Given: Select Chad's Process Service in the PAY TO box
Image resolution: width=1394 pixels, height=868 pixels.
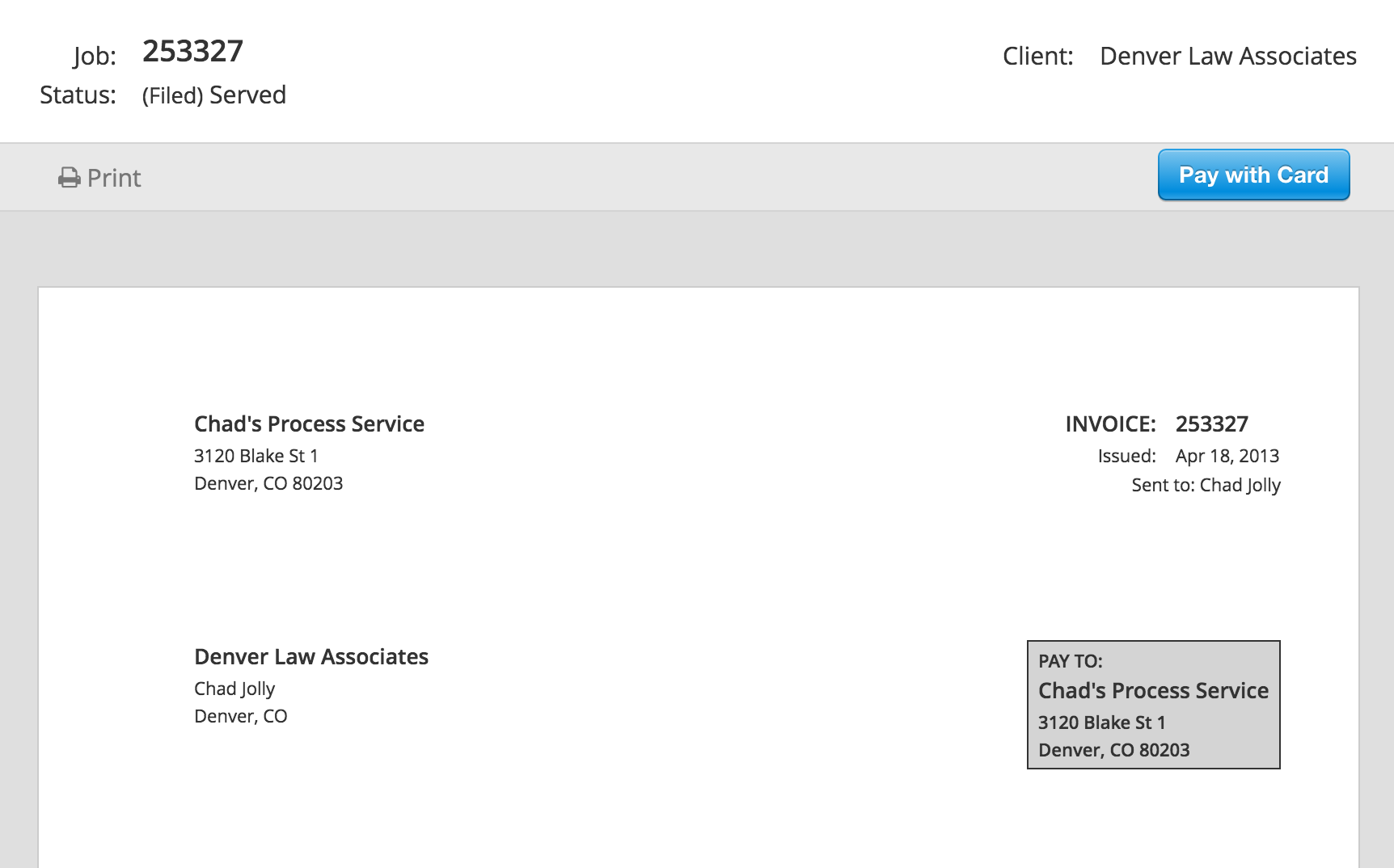Looking at the screenshot, I should pyautogui.click(x=1151, y=691).
